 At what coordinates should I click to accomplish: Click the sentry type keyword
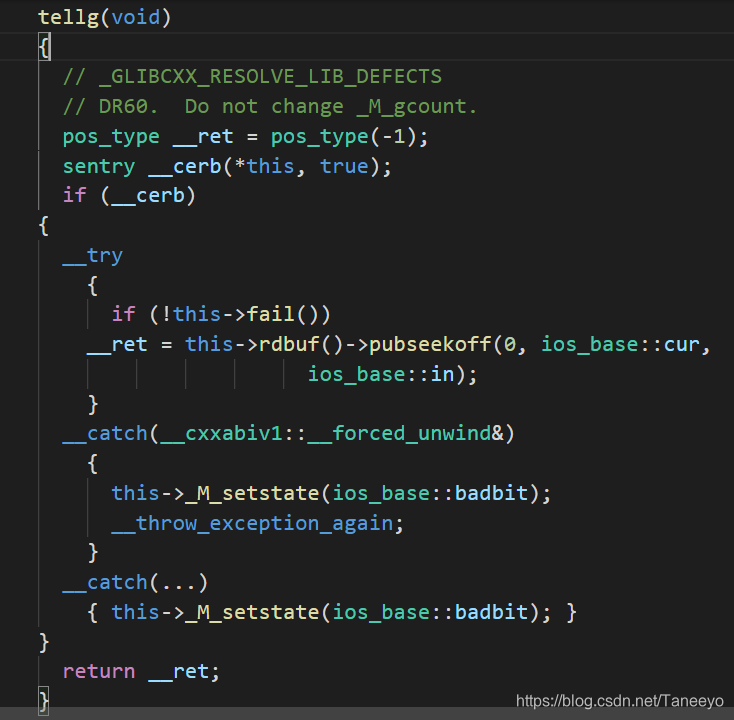pyautogui.click(x=99, y=167)
